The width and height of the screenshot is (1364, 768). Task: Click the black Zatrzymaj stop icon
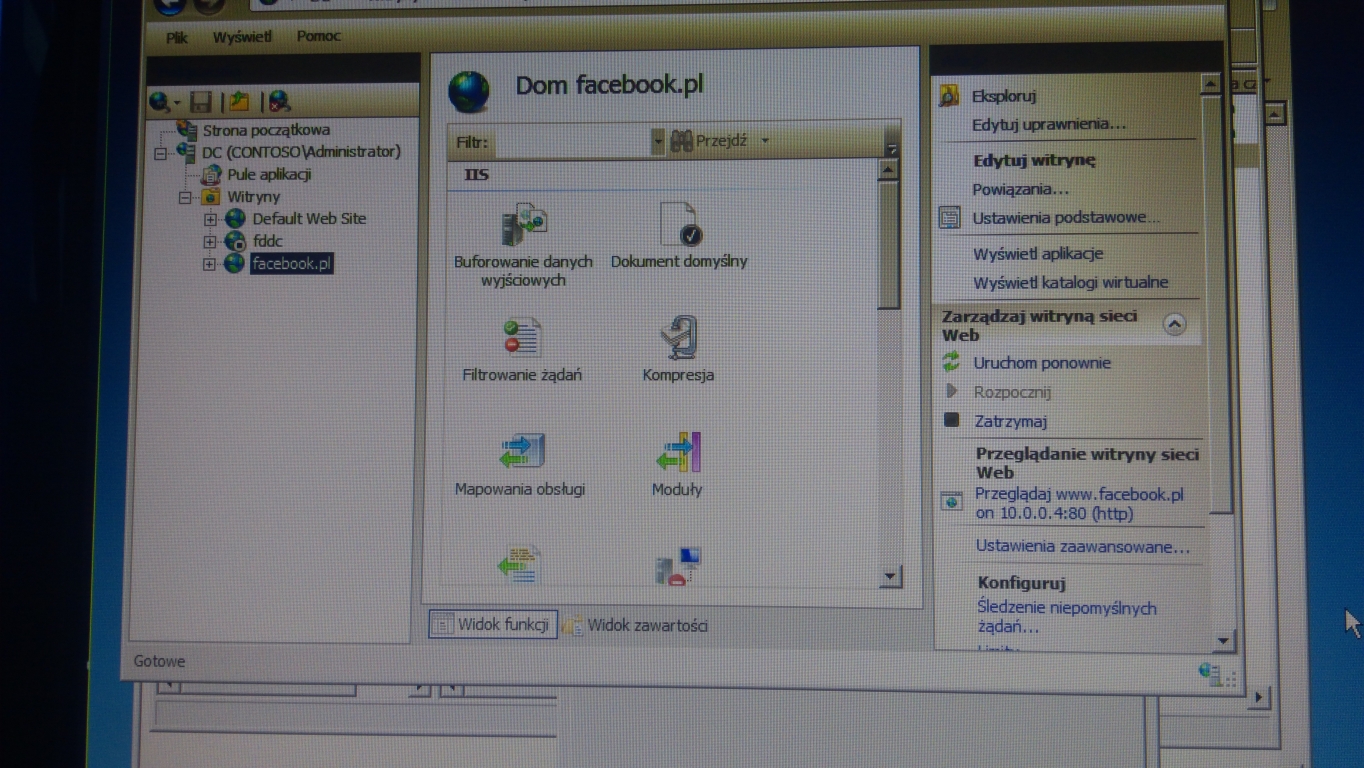point(952,420)
